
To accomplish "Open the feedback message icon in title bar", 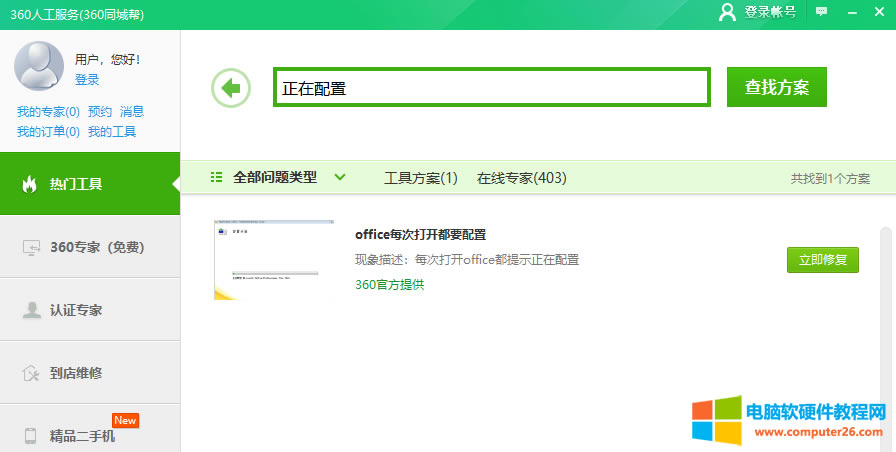I will 821,12.
